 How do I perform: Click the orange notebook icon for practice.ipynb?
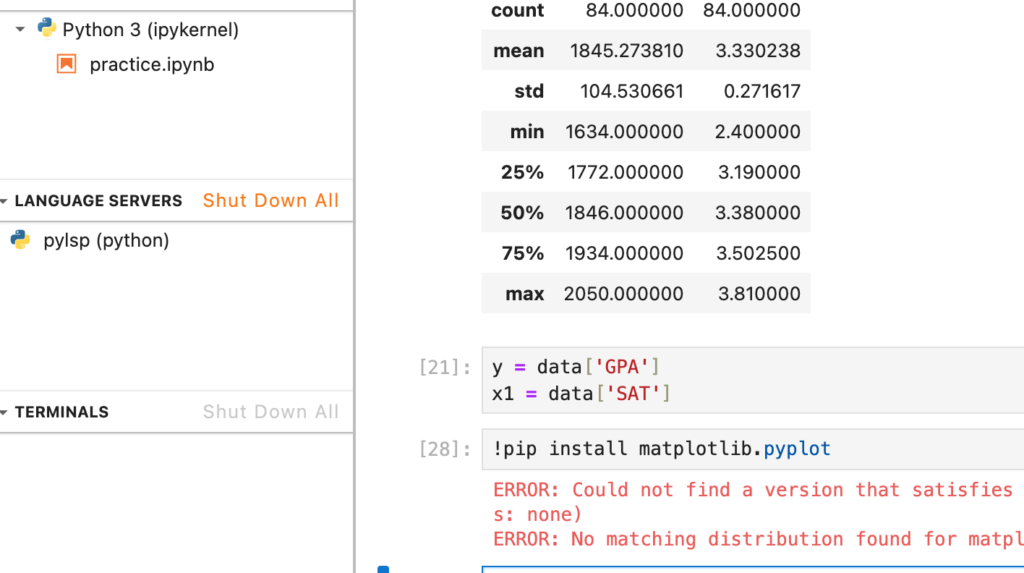point(67,64)
